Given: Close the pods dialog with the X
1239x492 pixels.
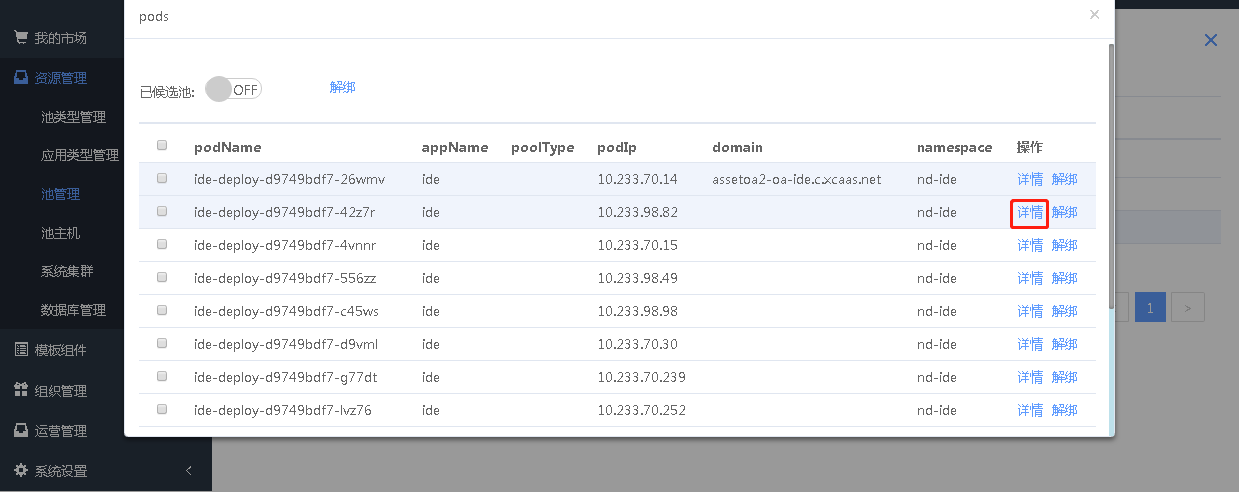Looking at the screenshot, I should (1094, 15).
